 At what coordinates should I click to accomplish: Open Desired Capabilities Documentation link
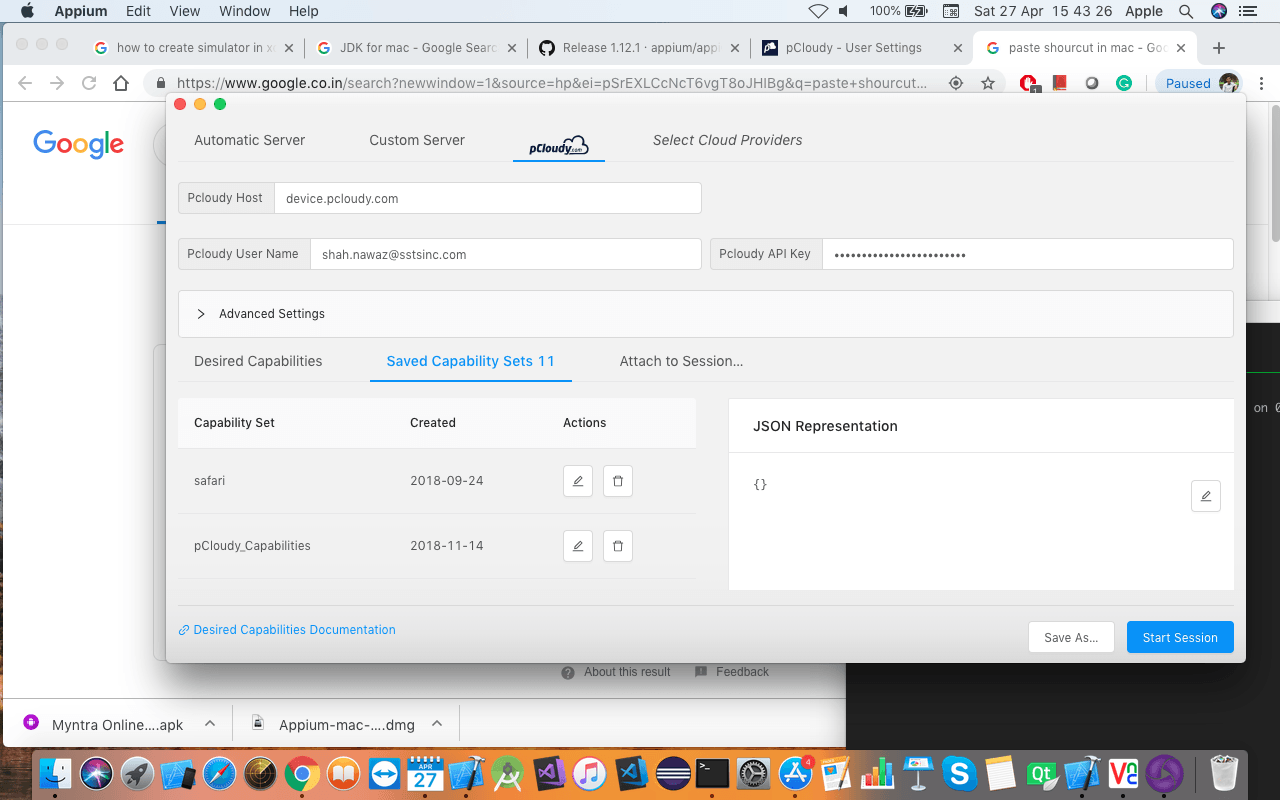click(287, 630)
